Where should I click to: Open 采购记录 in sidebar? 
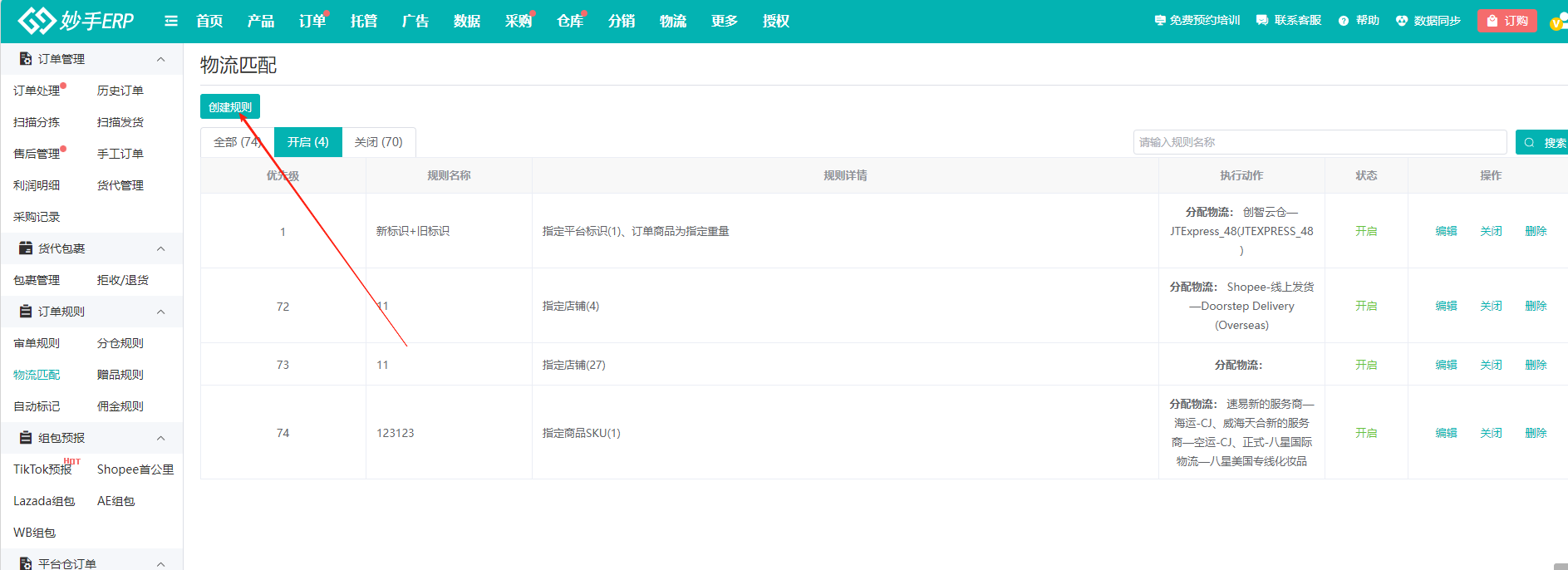37,217
